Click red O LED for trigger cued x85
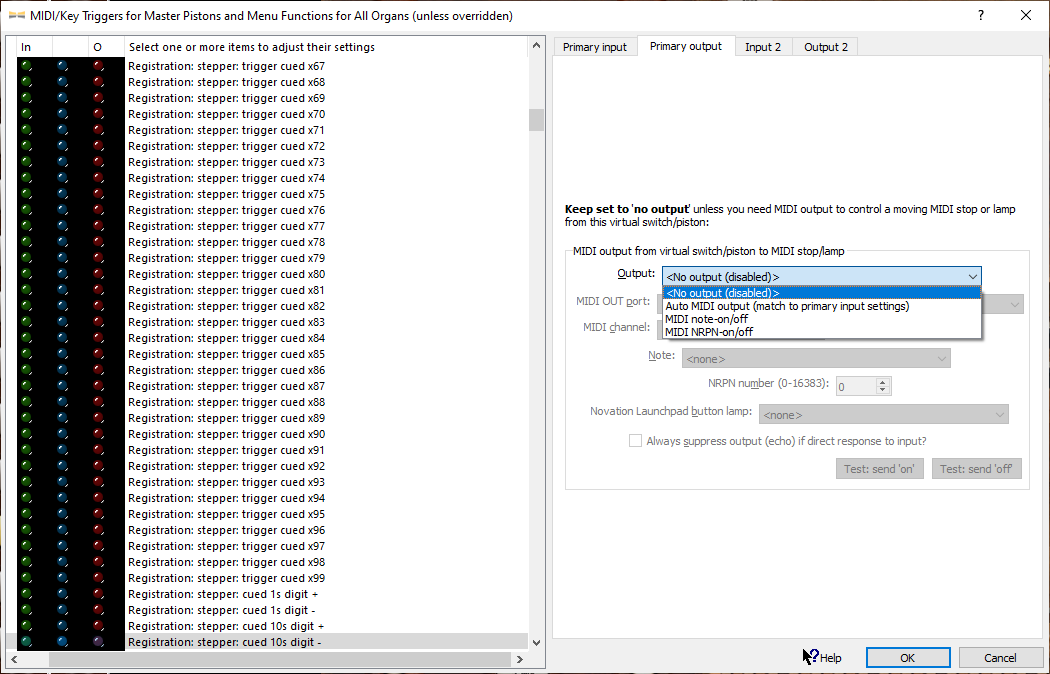 98,354
